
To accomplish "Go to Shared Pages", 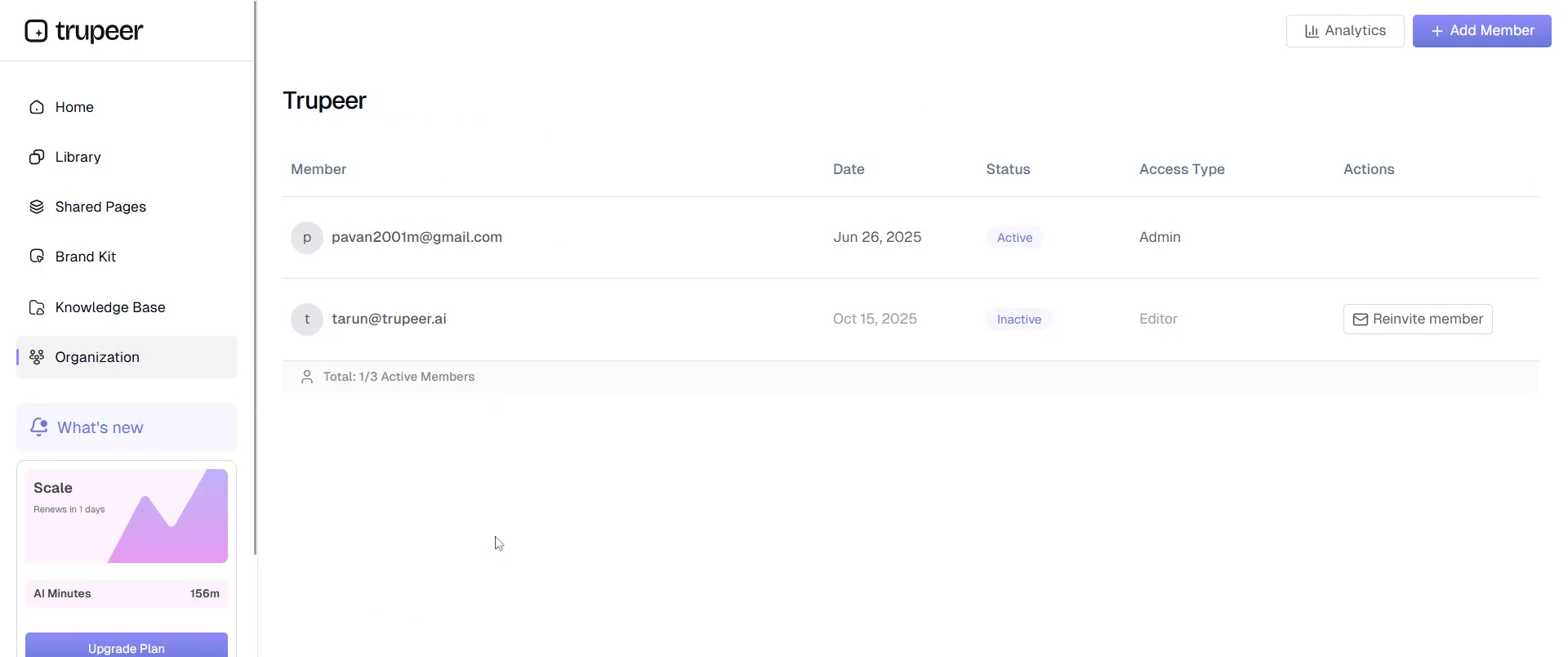I will [127, 207].
